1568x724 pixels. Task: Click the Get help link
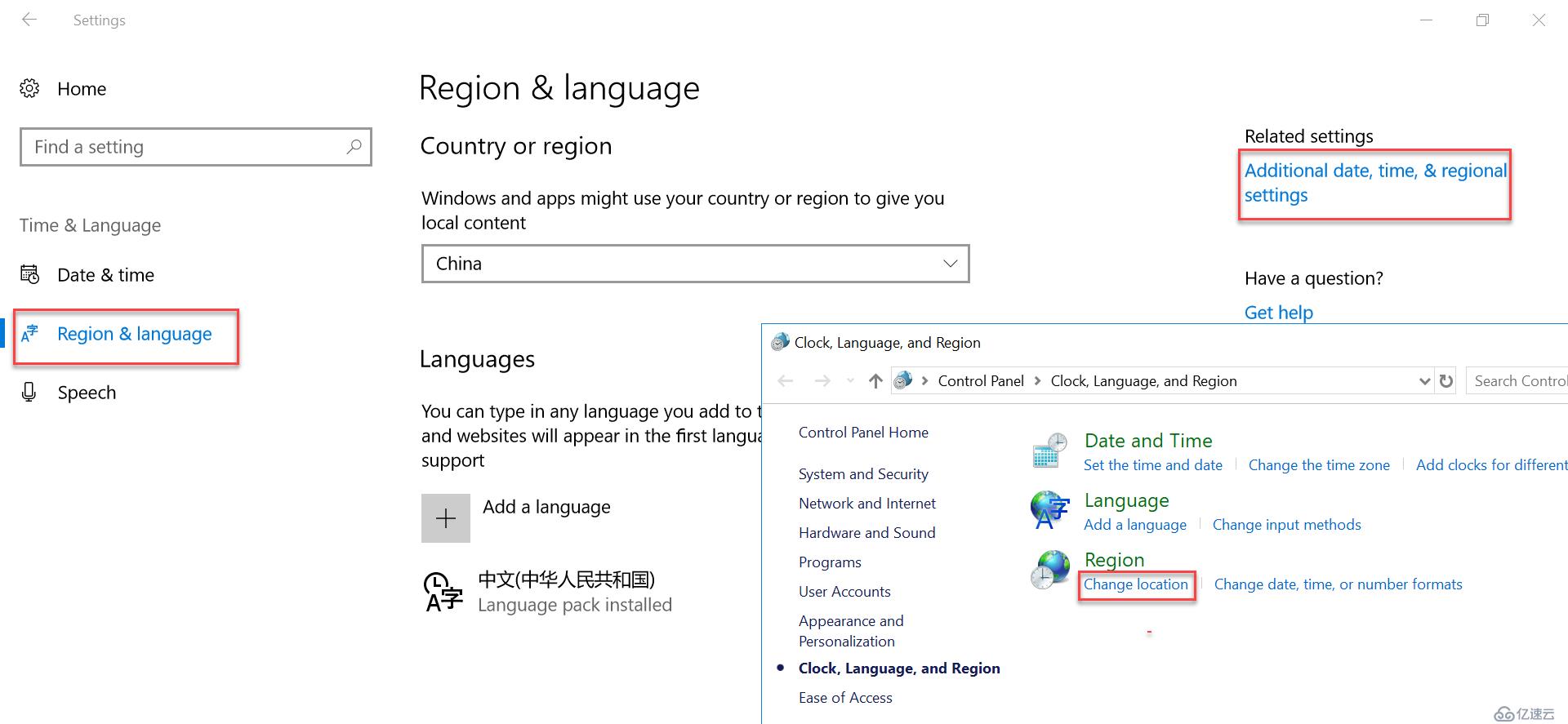pyautogui.click(x=1279, y=313)
